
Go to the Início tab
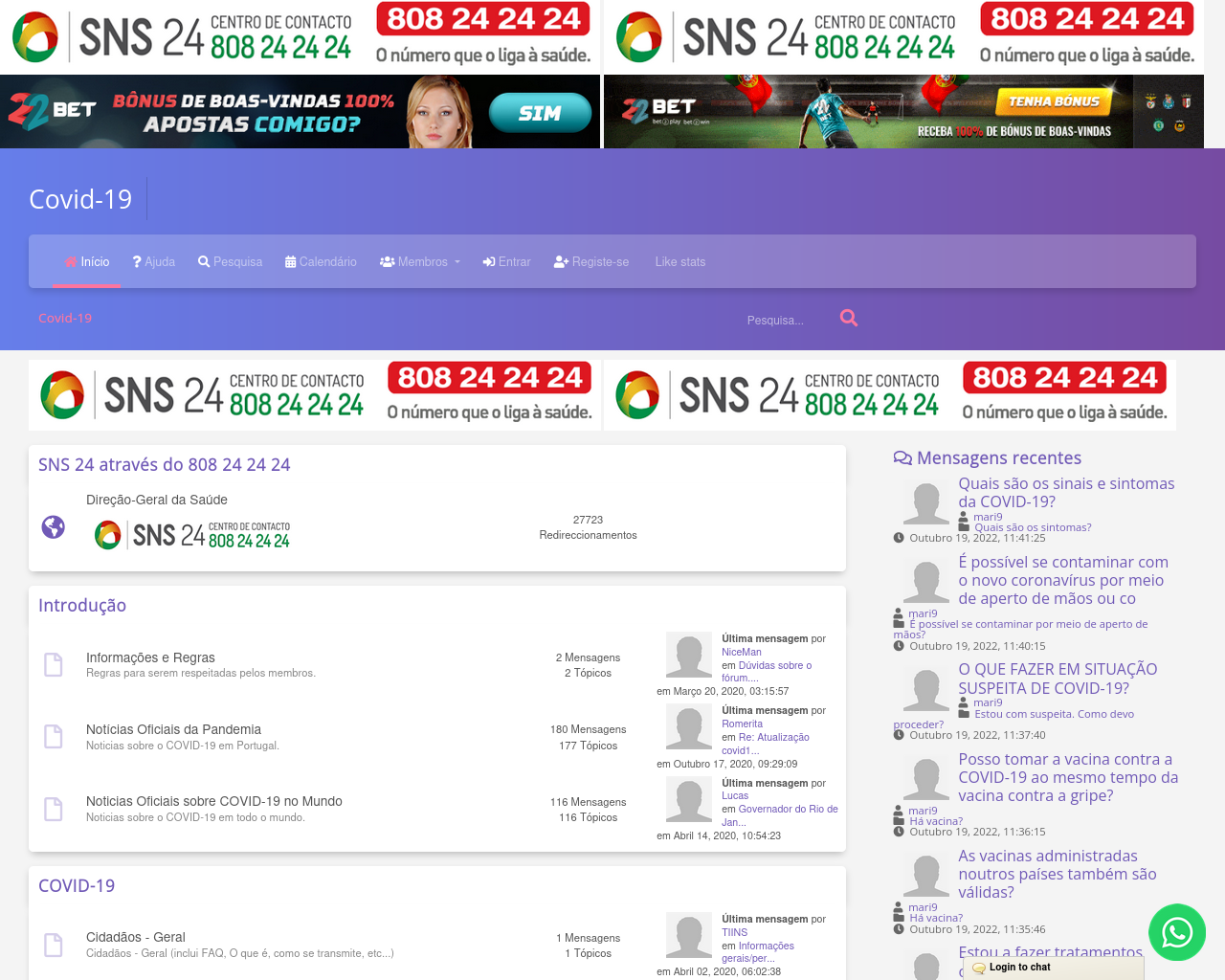click(86, 261)
